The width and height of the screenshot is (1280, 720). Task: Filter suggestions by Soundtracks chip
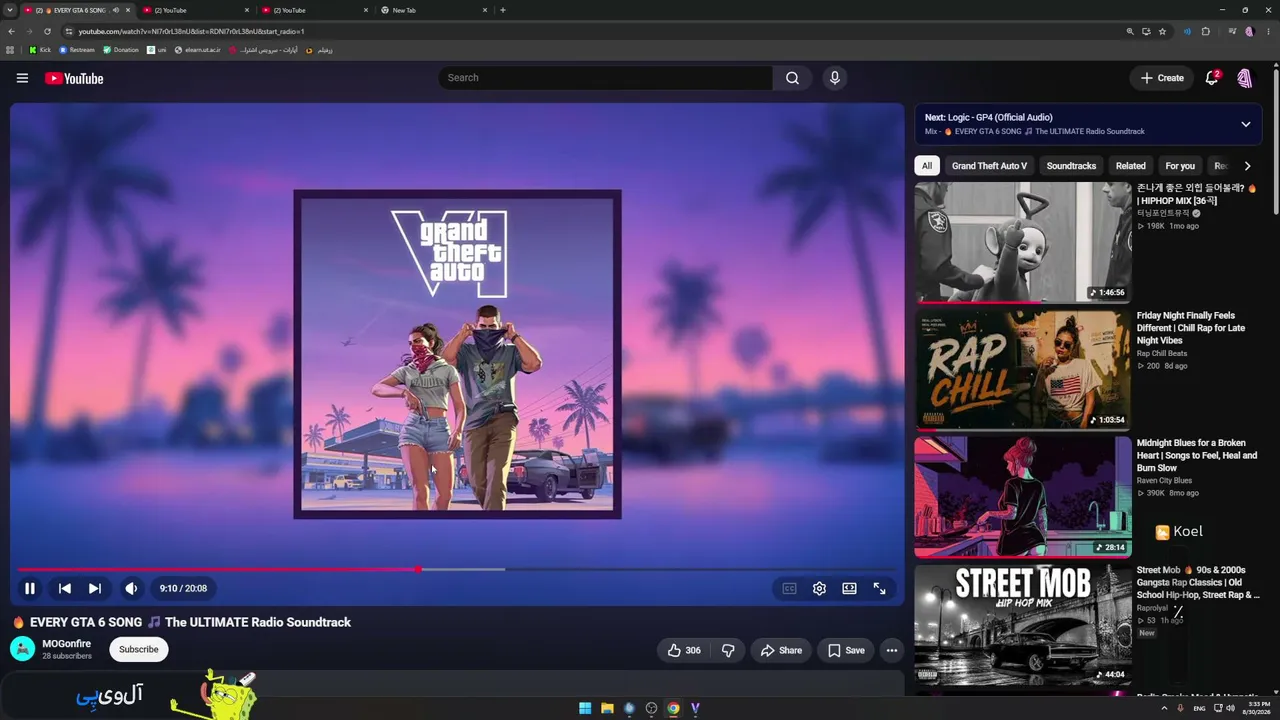coord(1071,166)
